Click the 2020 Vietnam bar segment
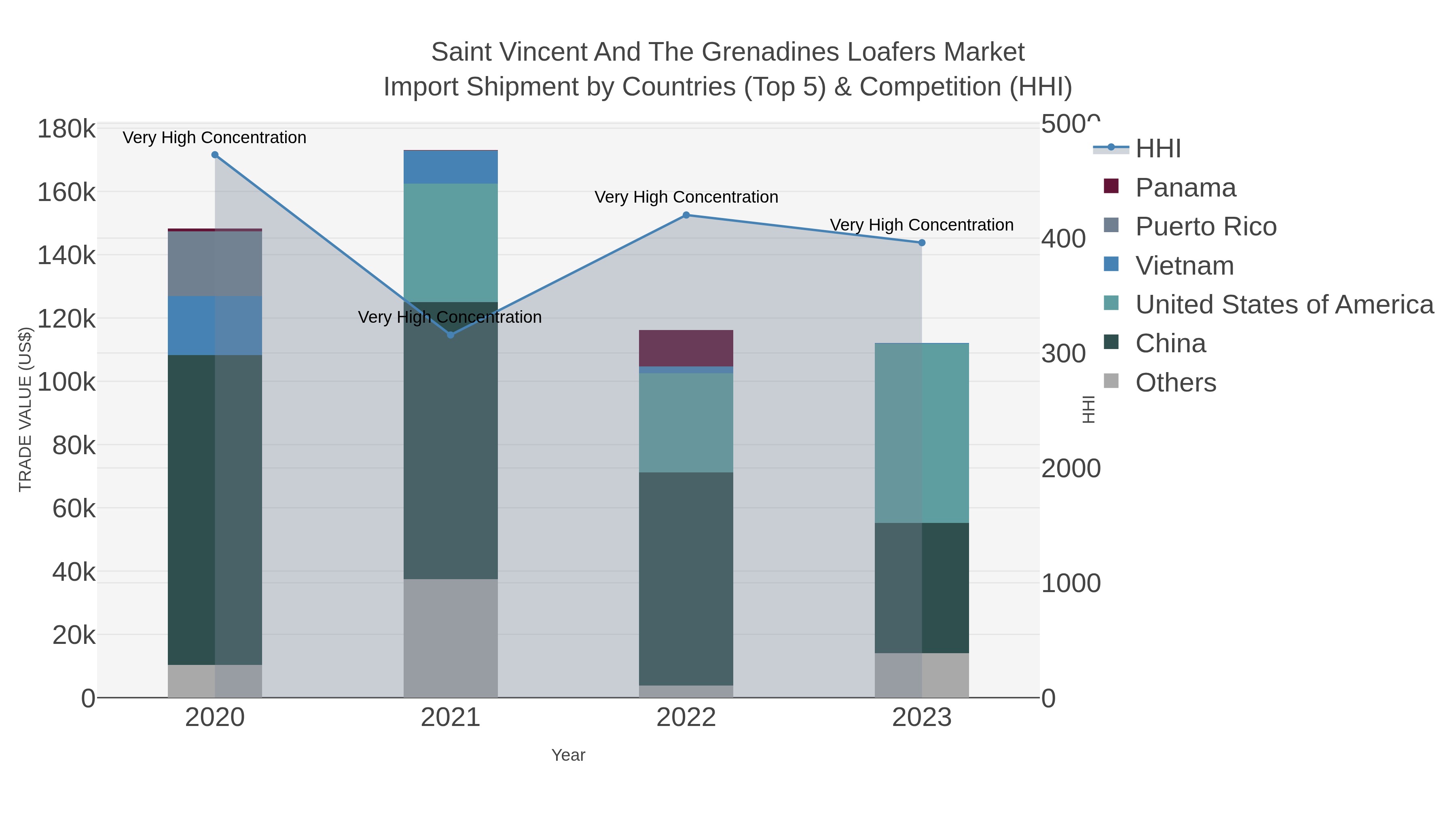This screenshot has height=819, width=1456. tap(215, 326)
